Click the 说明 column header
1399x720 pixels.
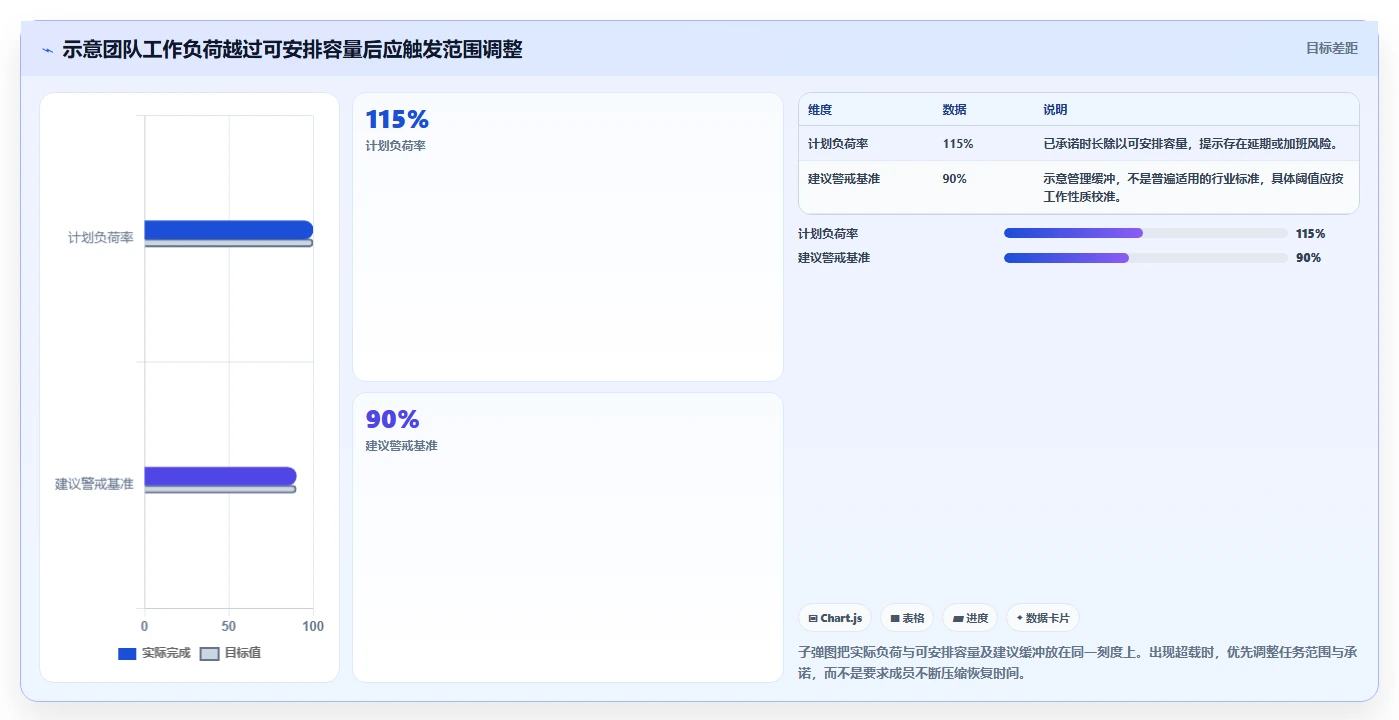(x=1055, y=110)
